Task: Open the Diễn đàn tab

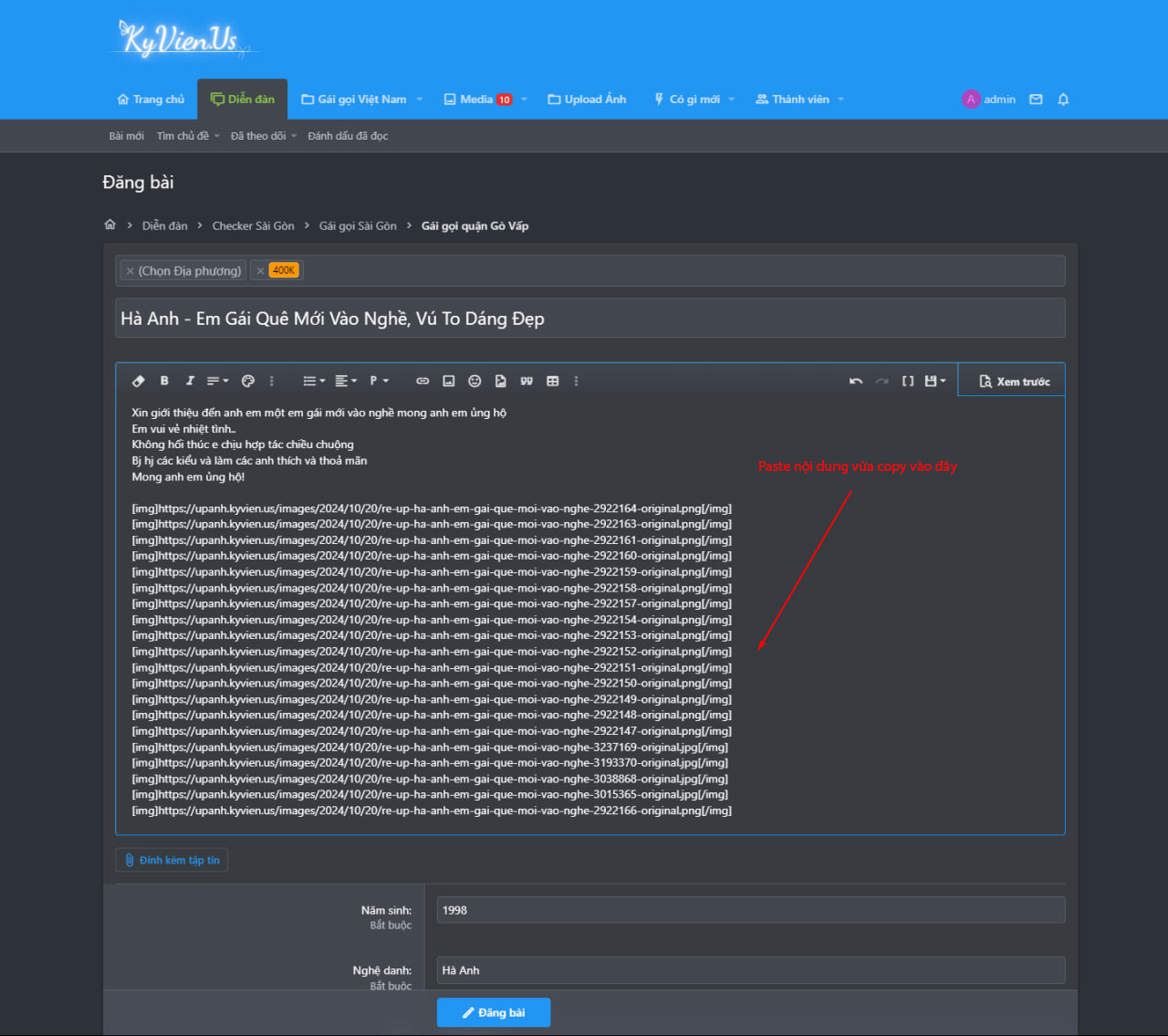Action: pos(243,99)
